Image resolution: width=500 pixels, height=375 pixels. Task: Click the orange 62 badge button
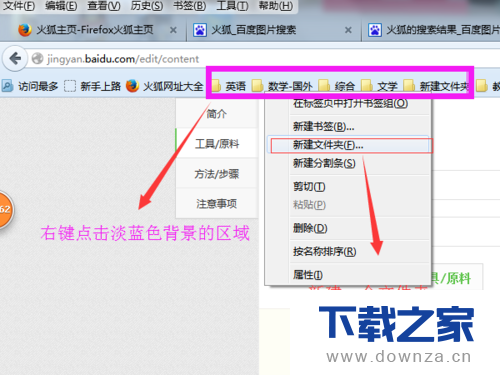pyautogui.click(x=5, y=210)
